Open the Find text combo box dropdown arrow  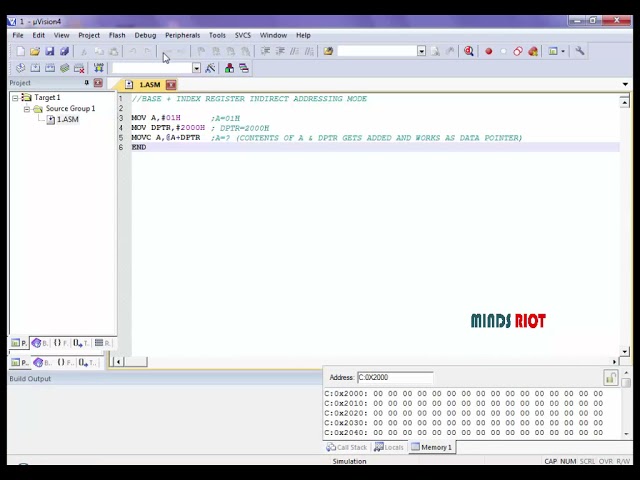[422, 51]
